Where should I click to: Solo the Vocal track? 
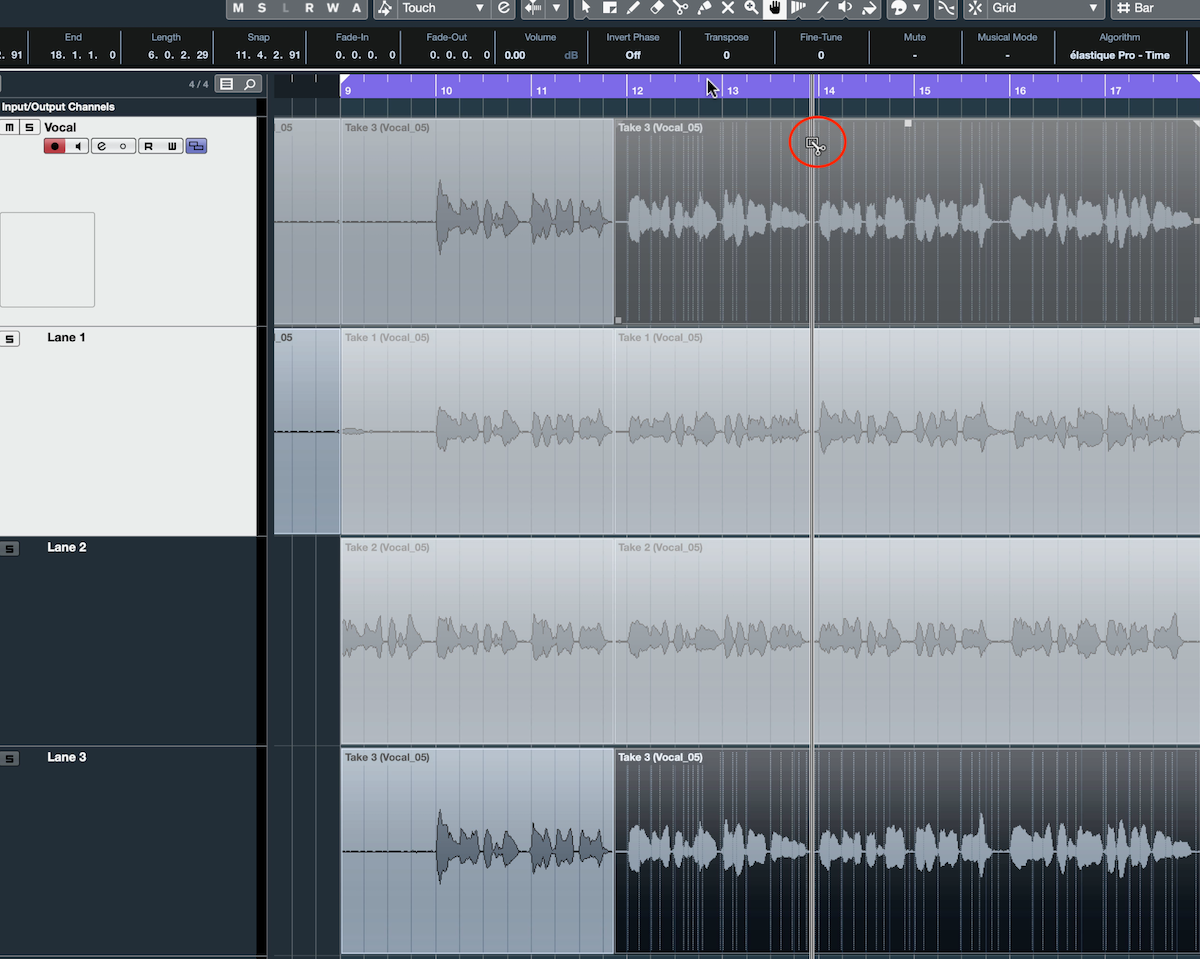tap(30, 127)
